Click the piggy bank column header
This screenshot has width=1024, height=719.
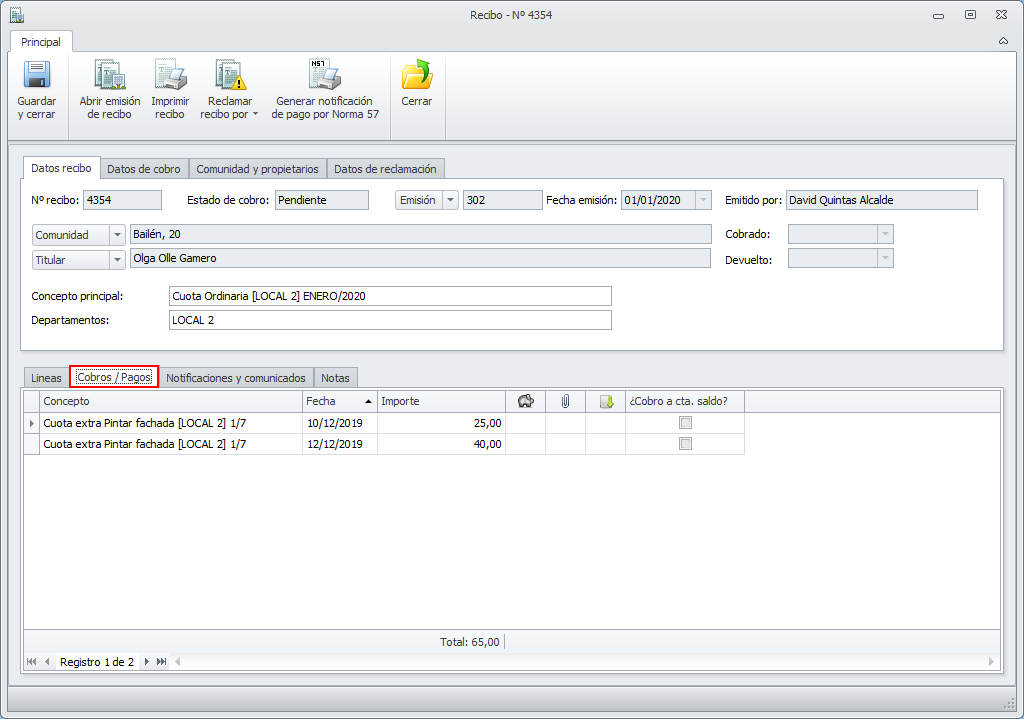point(526,401)
